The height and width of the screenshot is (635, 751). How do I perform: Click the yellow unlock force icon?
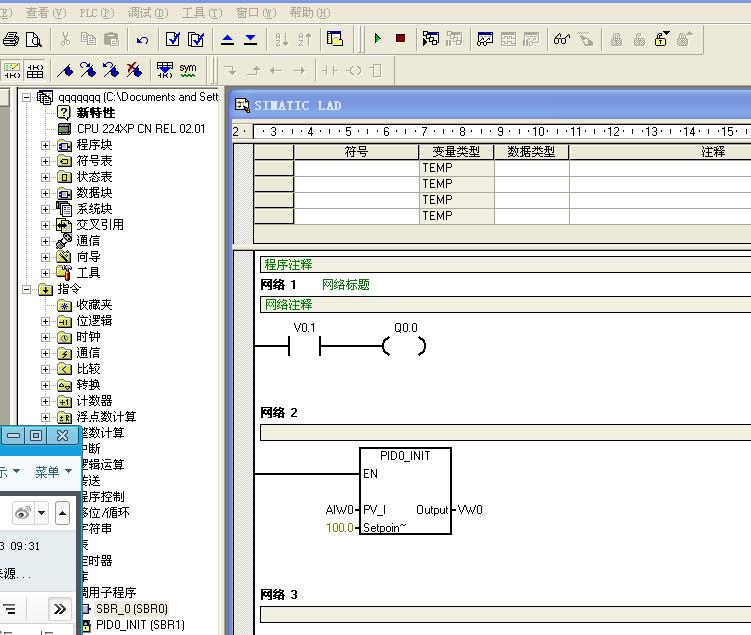click(661, 39)
